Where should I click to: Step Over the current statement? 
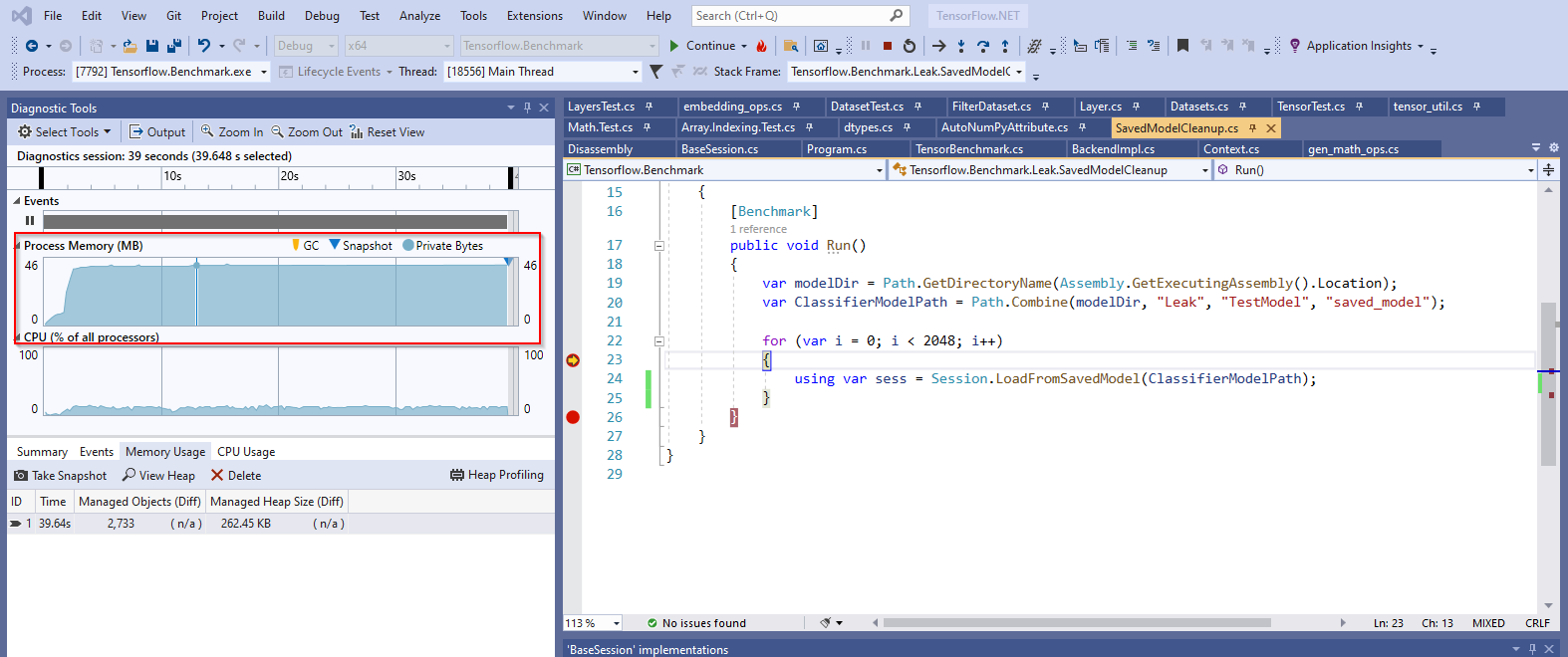(983, 46)
